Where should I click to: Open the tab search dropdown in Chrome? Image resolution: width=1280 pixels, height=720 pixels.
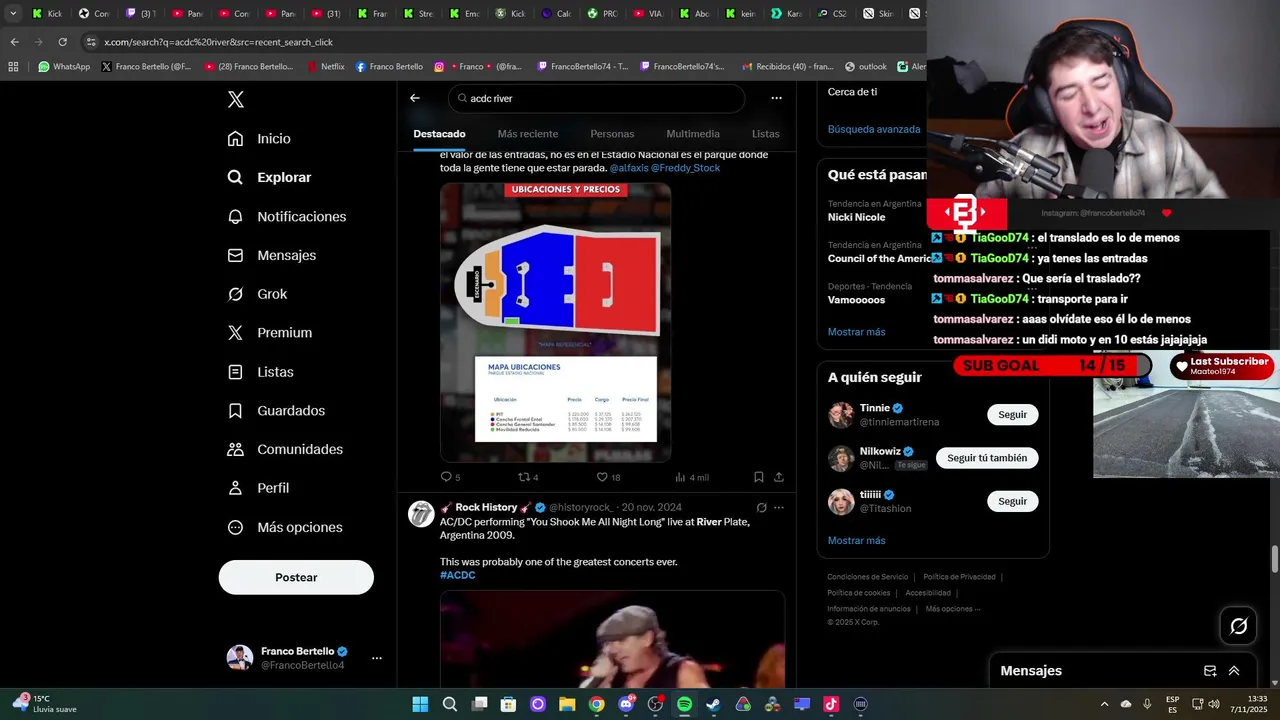point(13,14)
